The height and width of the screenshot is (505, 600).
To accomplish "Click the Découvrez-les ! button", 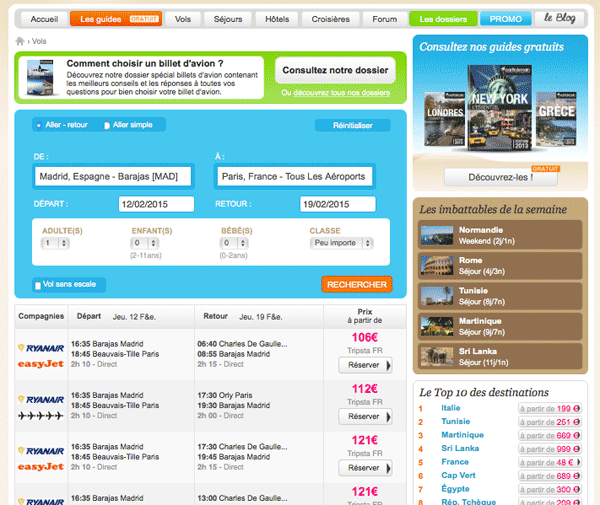I will coord(501,177).
